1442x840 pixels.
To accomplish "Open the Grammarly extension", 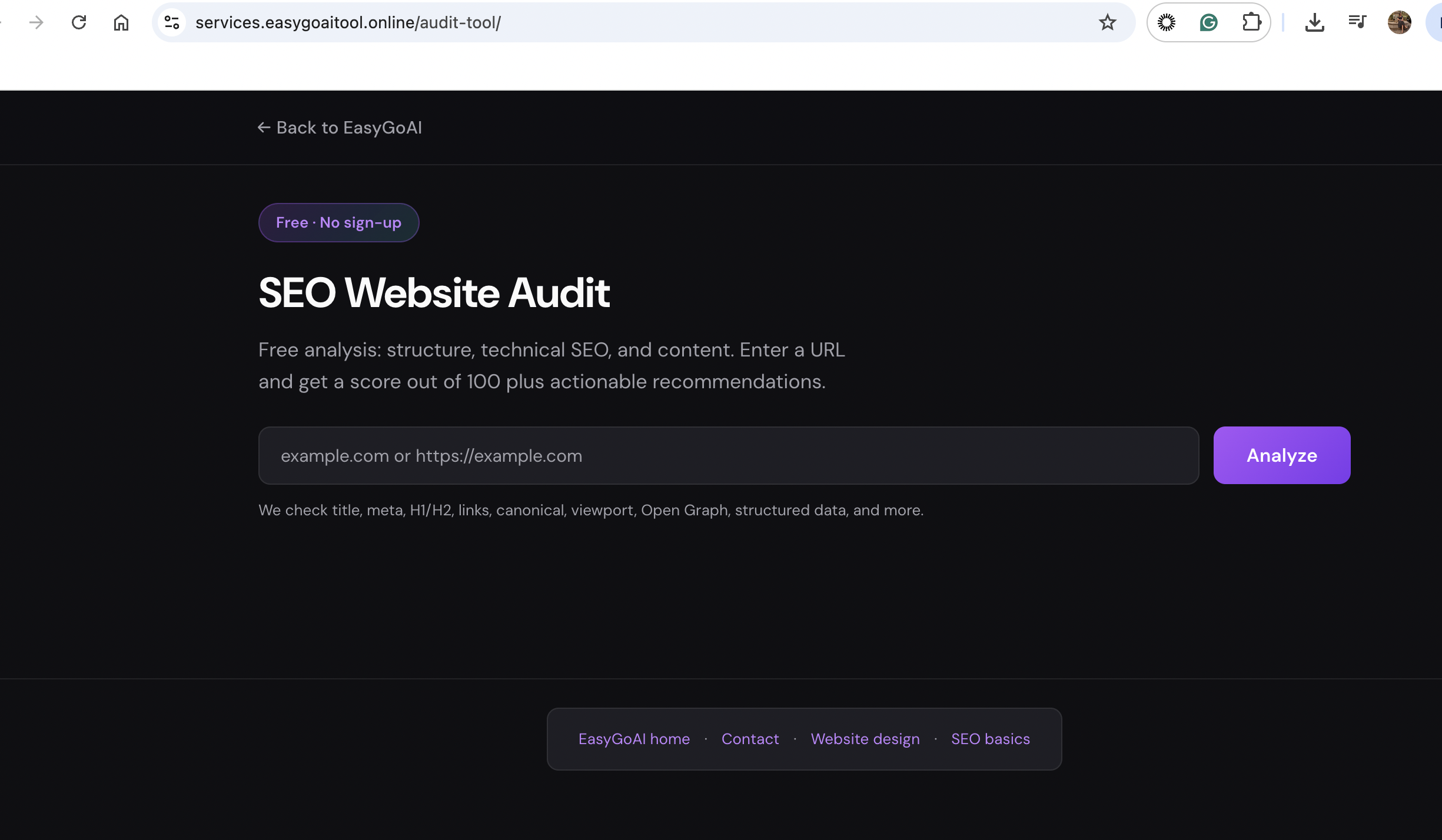I will coord(1208,22).
